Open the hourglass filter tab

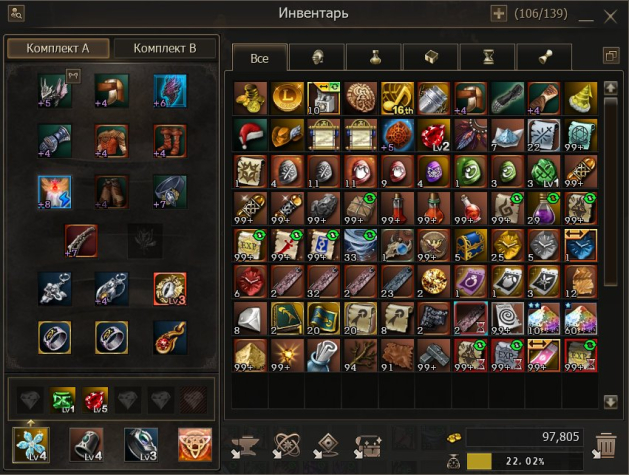488,58
